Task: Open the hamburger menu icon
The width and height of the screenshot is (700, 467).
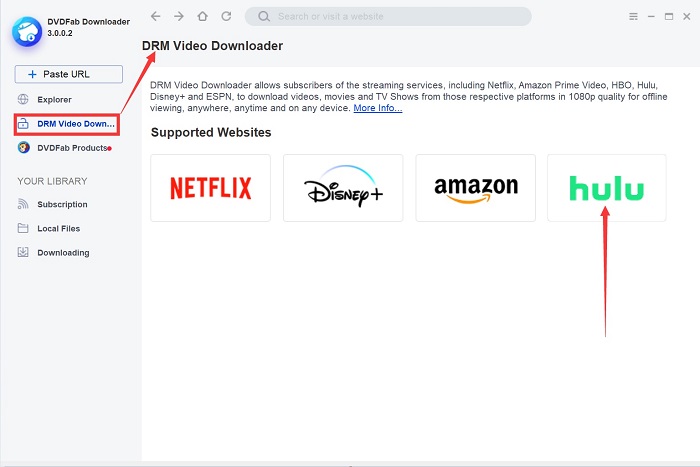Action: point(633,17)
